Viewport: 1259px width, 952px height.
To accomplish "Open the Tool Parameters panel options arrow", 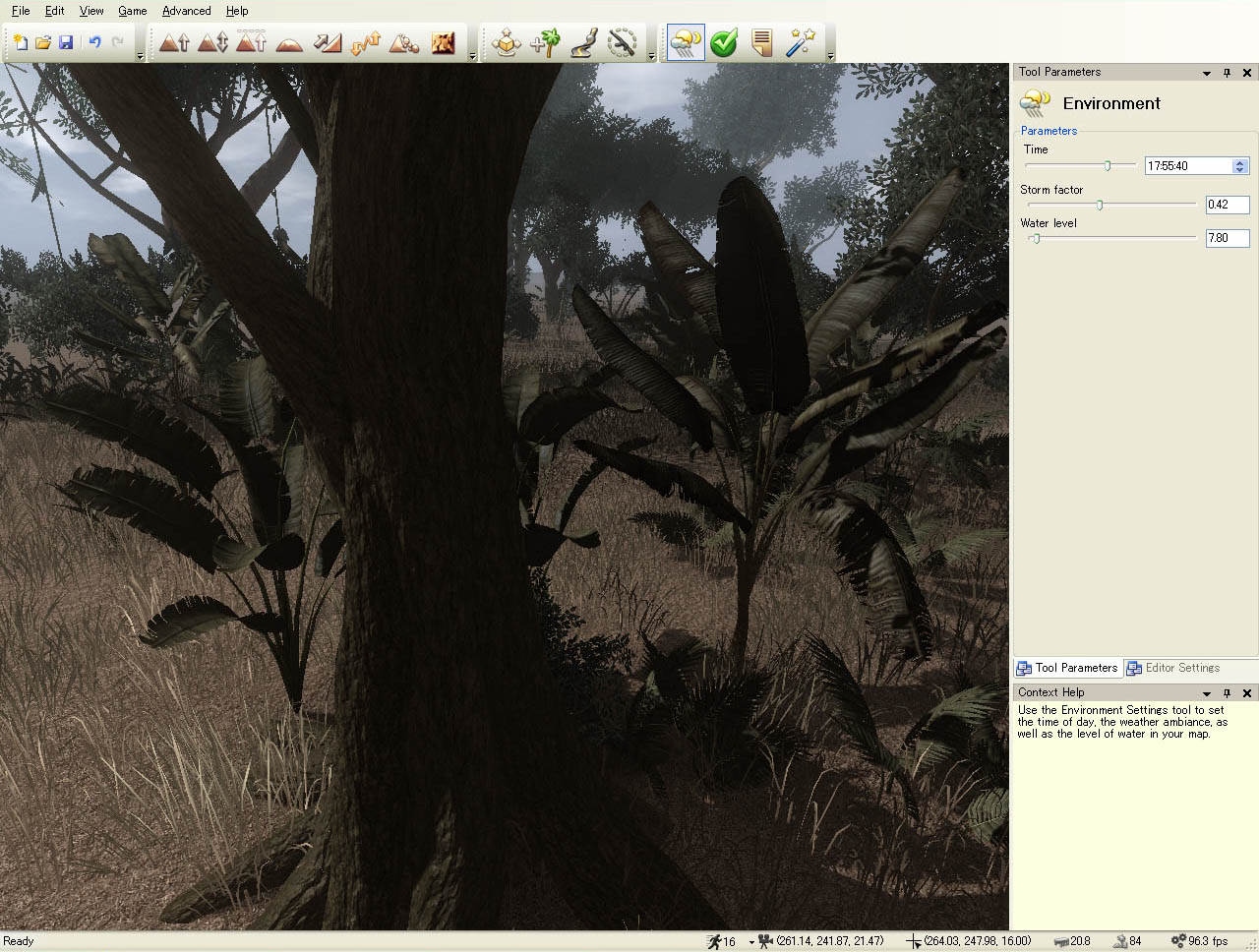I will [x=1207, y=73].
